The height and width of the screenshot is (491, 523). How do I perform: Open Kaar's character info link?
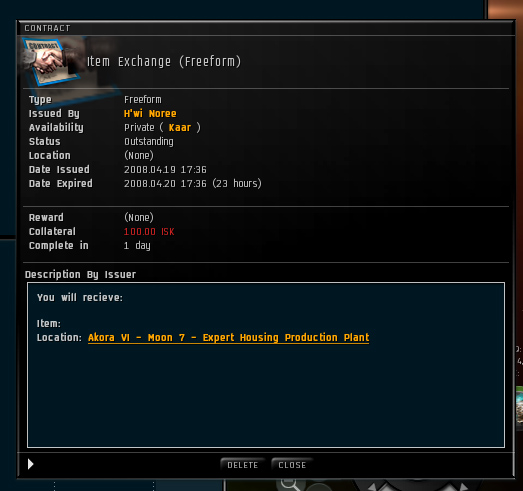pyautogui.click(x=180, y=127)
